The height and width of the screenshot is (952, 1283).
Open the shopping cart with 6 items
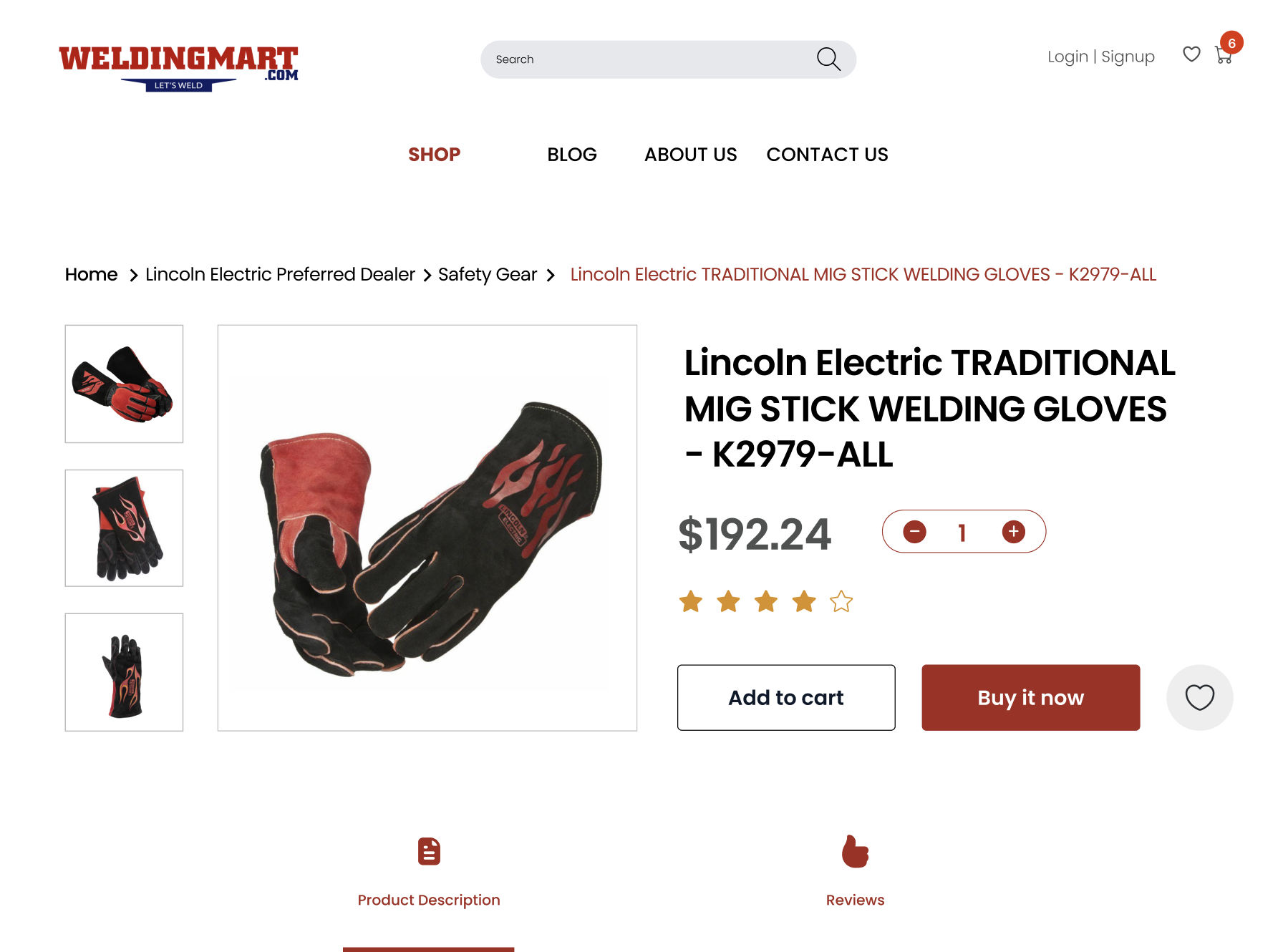tap(1224, 55)
